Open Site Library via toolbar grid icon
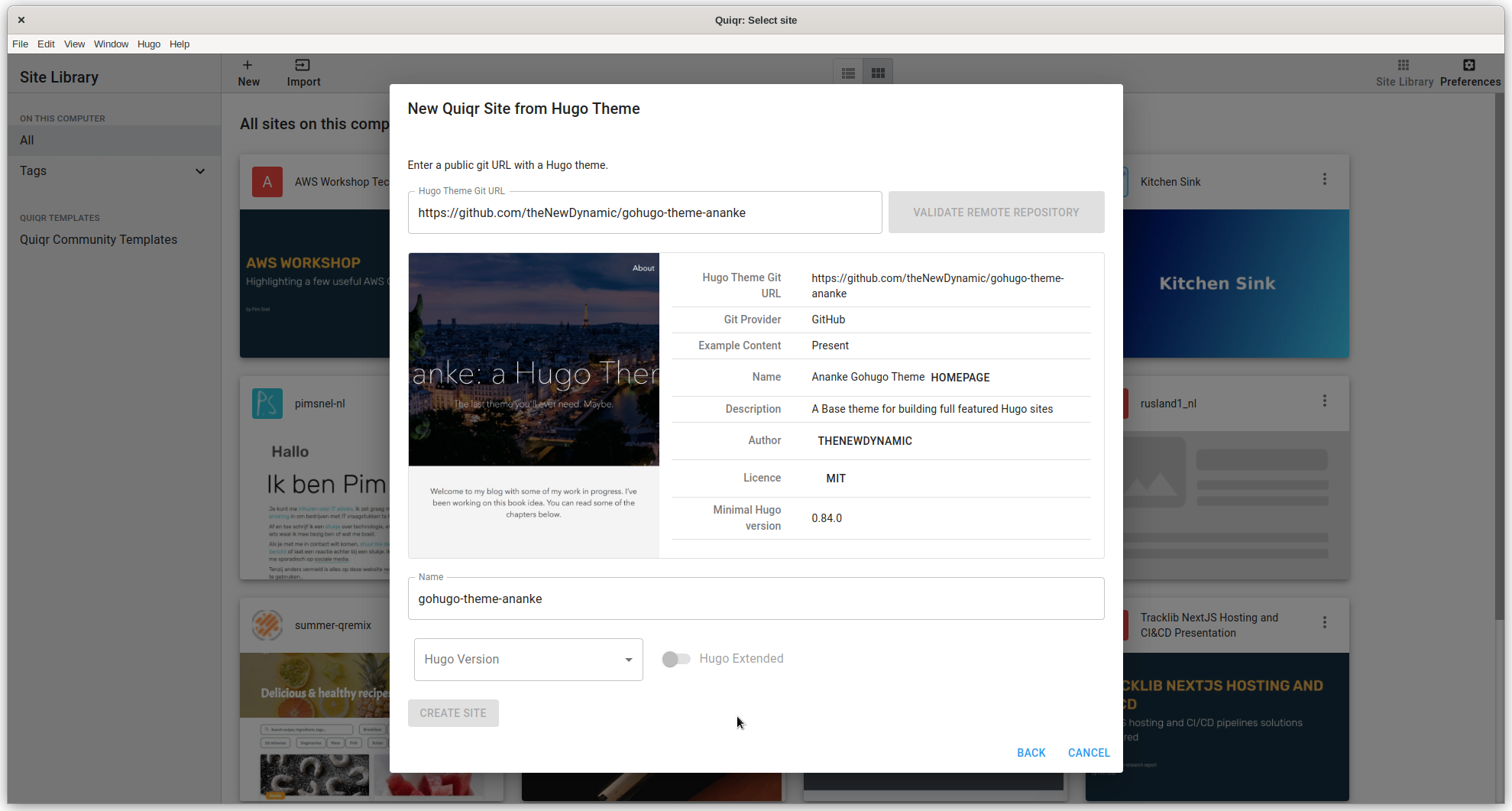1512x811 pixels. 1404,66
